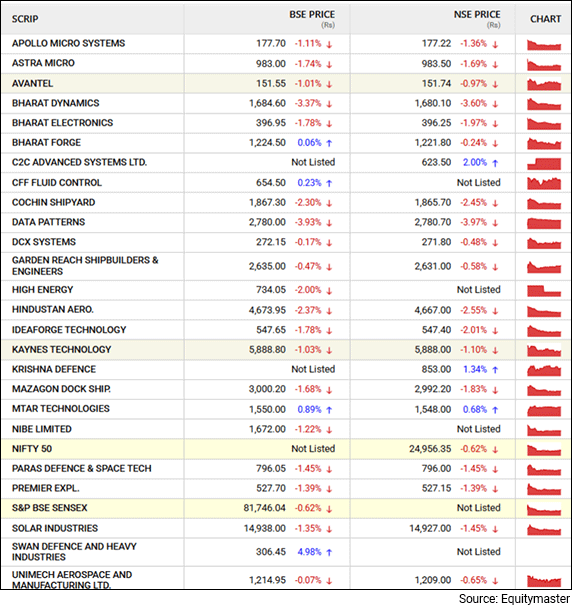Open the KRISHNA DEFENCE scrip link
Viewport: 572px width, 610px height.
click(54, 369)
